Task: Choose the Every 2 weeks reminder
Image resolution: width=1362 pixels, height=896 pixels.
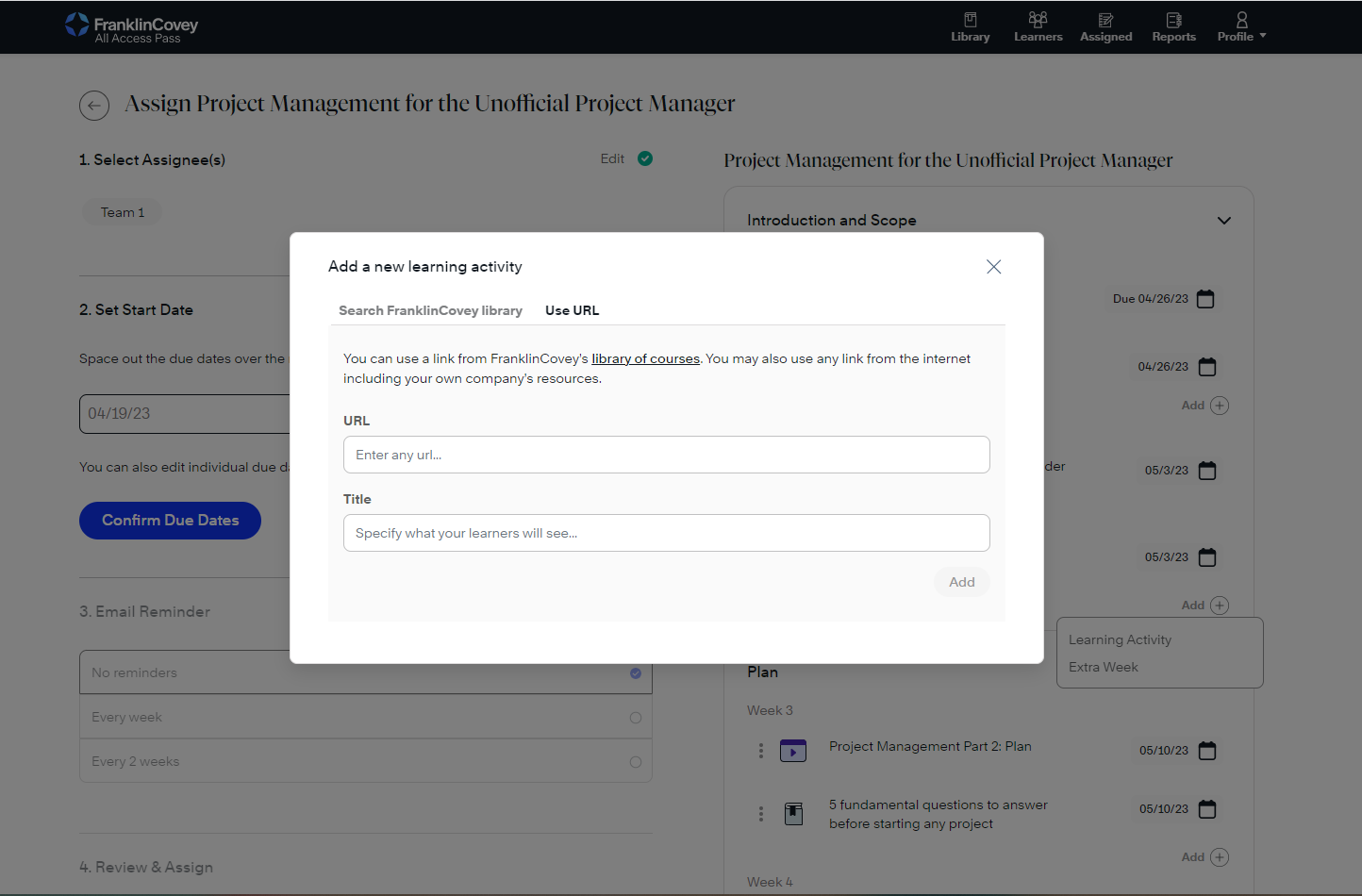Action: 635,762
